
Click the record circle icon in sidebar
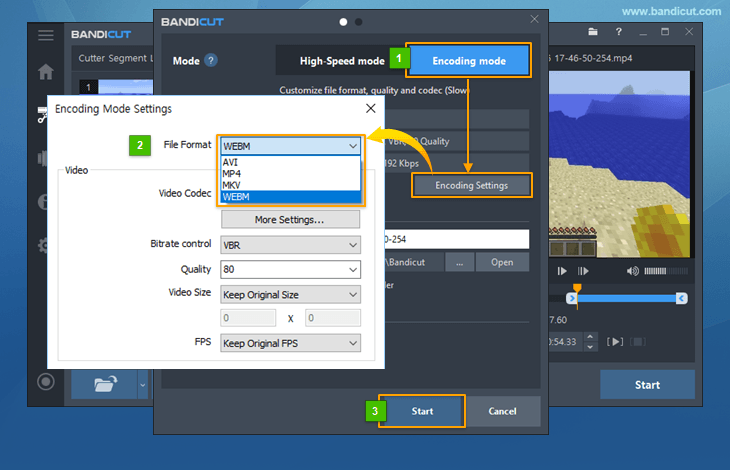click(46, 382)
